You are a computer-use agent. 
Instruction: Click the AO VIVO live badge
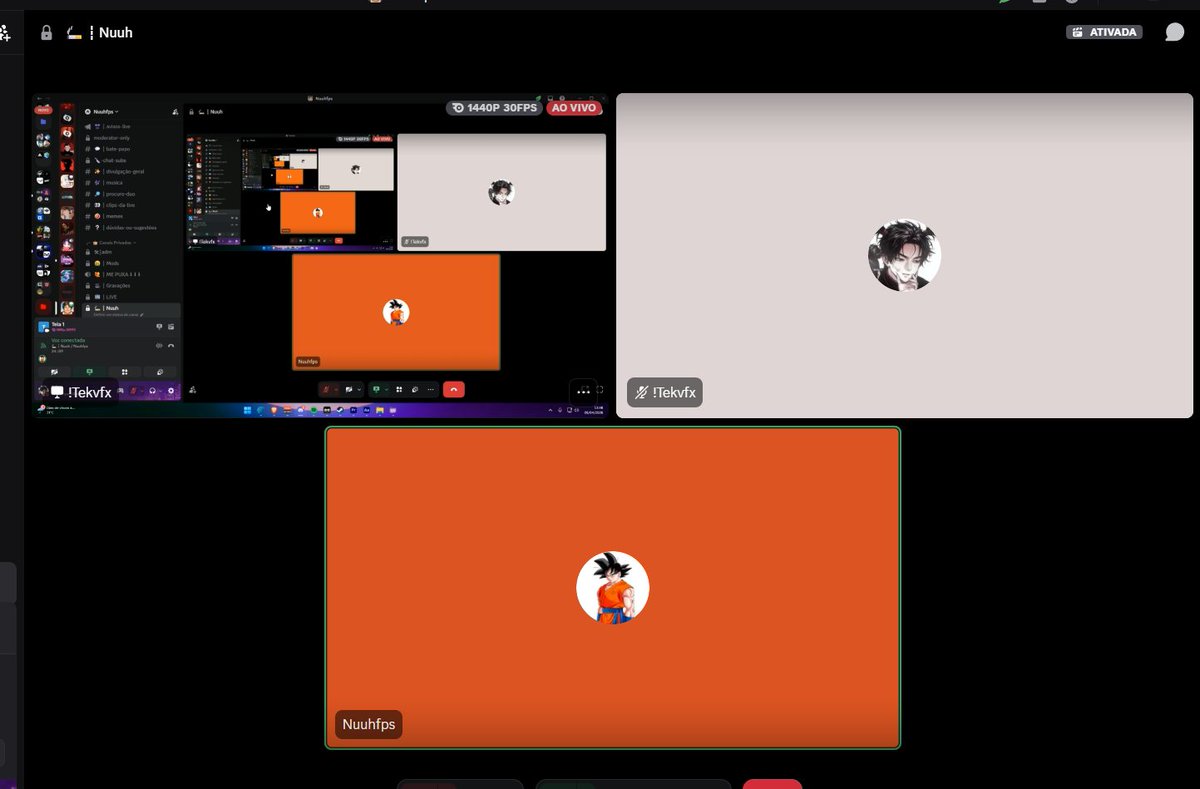point(574,108)
